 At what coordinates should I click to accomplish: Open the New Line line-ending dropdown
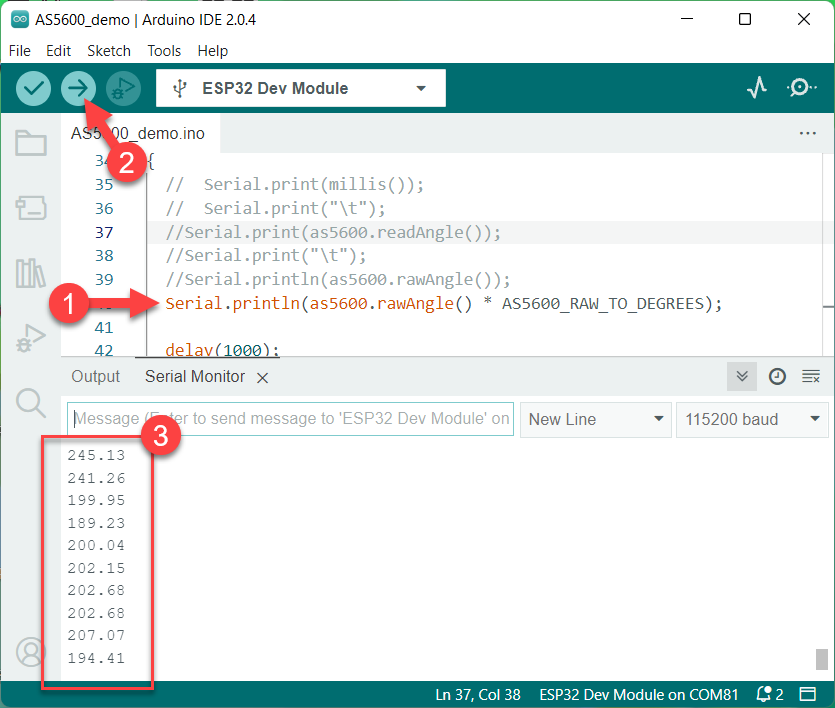(595, 419)
